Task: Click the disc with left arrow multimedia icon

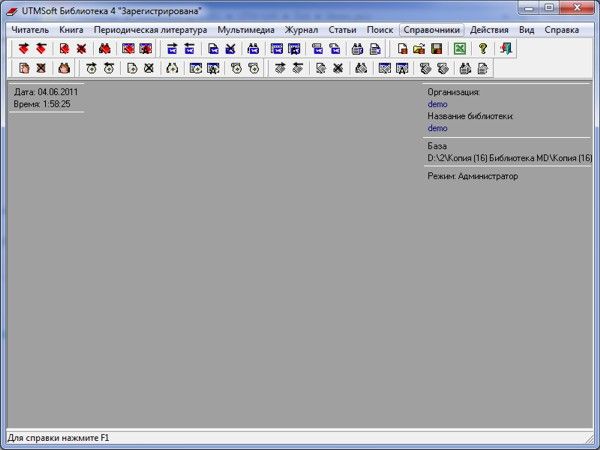Action: coord(109,68)
